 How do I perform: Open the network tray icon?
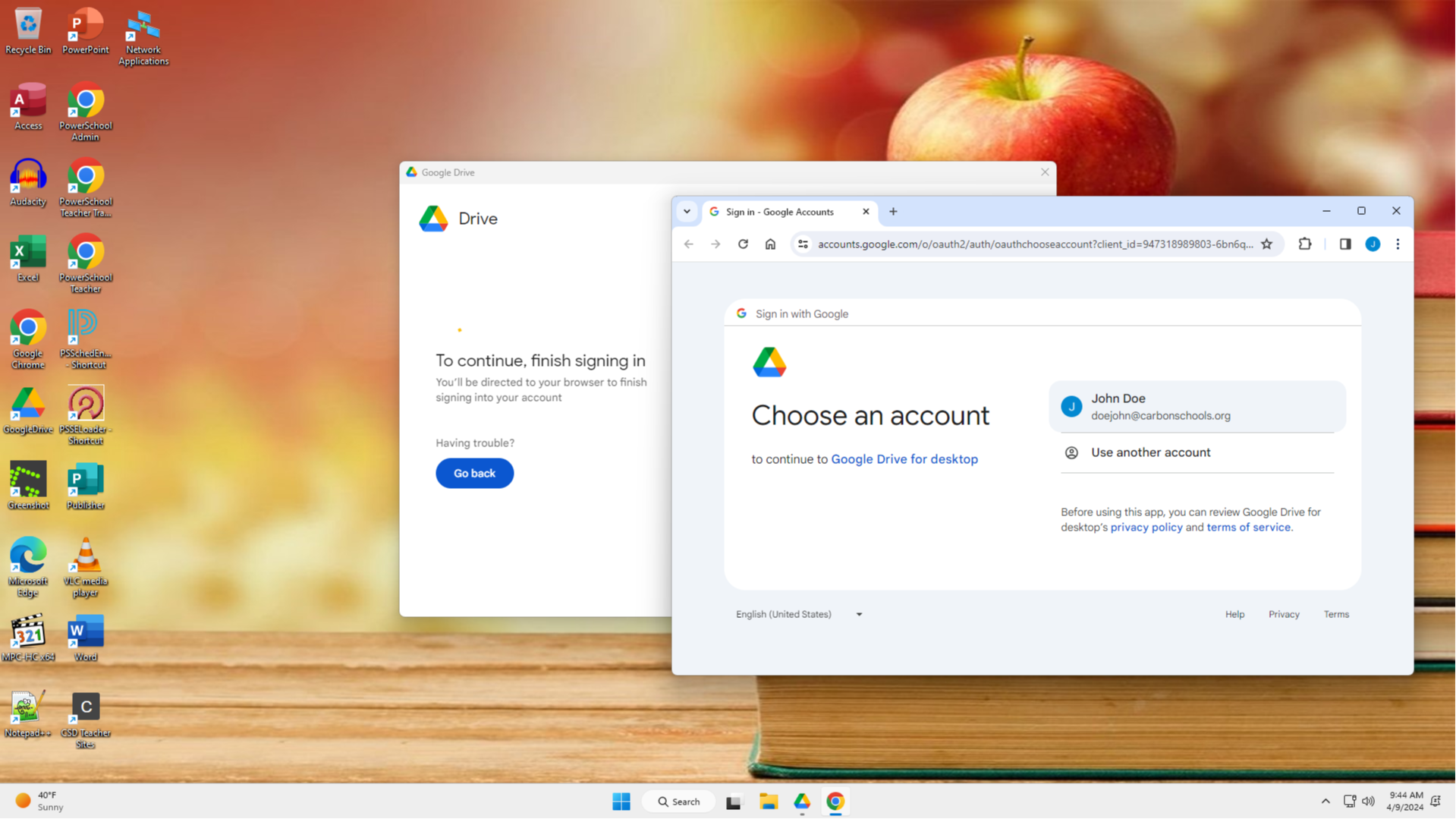click(x=1349, y=801)
